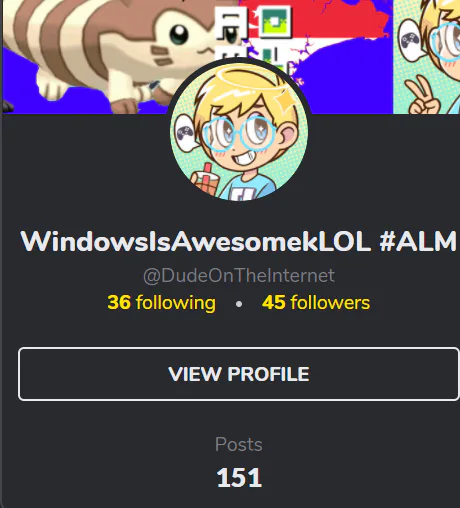Click the peace sign hand in banner

[x=422, y=97]
